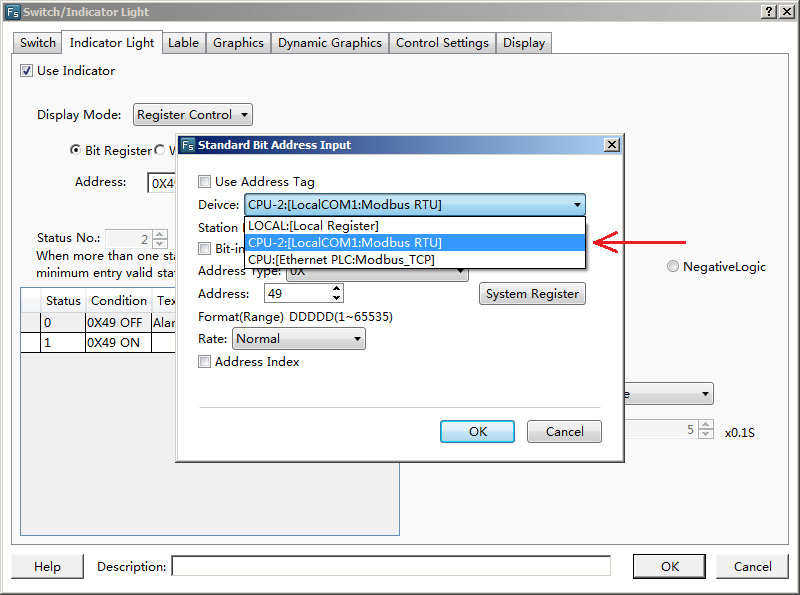
Task: Decrease the Address value with down arrow
Action: (336, 298)
